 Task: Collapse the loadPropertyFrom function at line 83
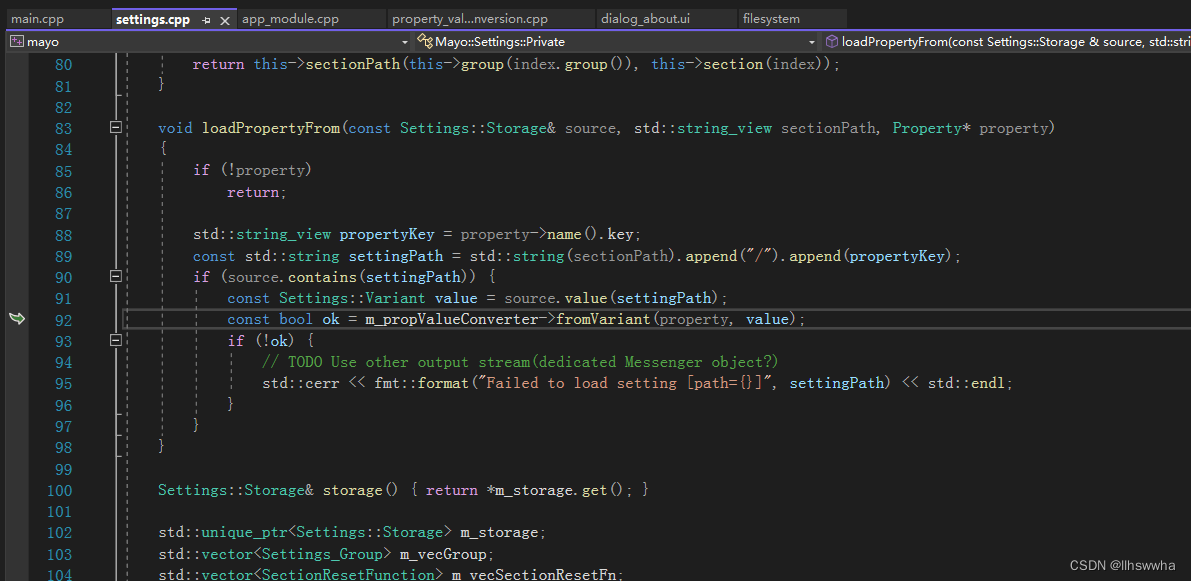[115, 127]
